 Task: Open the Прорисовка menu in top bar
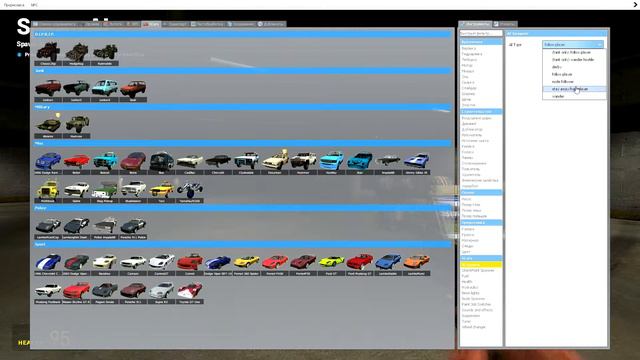coord(14,5)
